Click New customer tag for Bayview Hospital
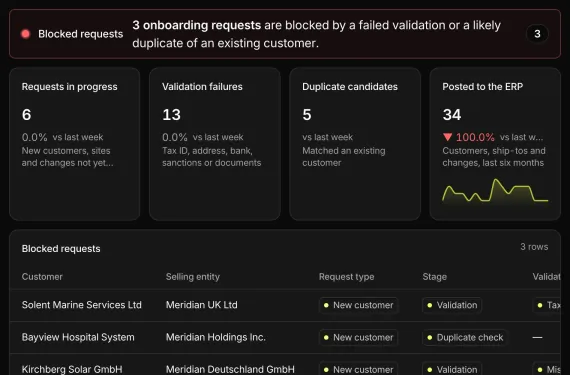The image size is (570, 375). tap(358, 338)
